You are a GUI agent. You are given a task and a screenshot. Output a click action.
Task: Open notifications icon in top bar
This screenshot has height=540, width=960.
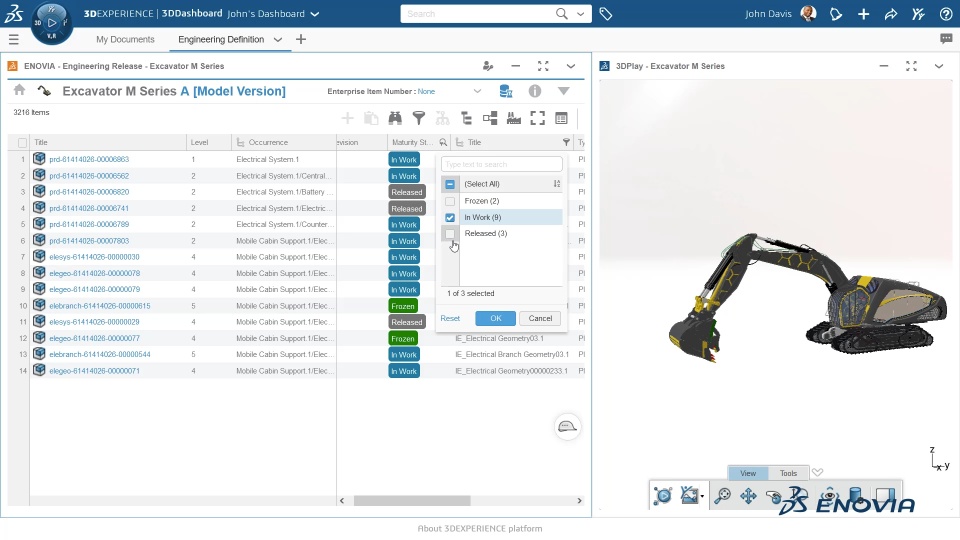click(x=836, y=13)
